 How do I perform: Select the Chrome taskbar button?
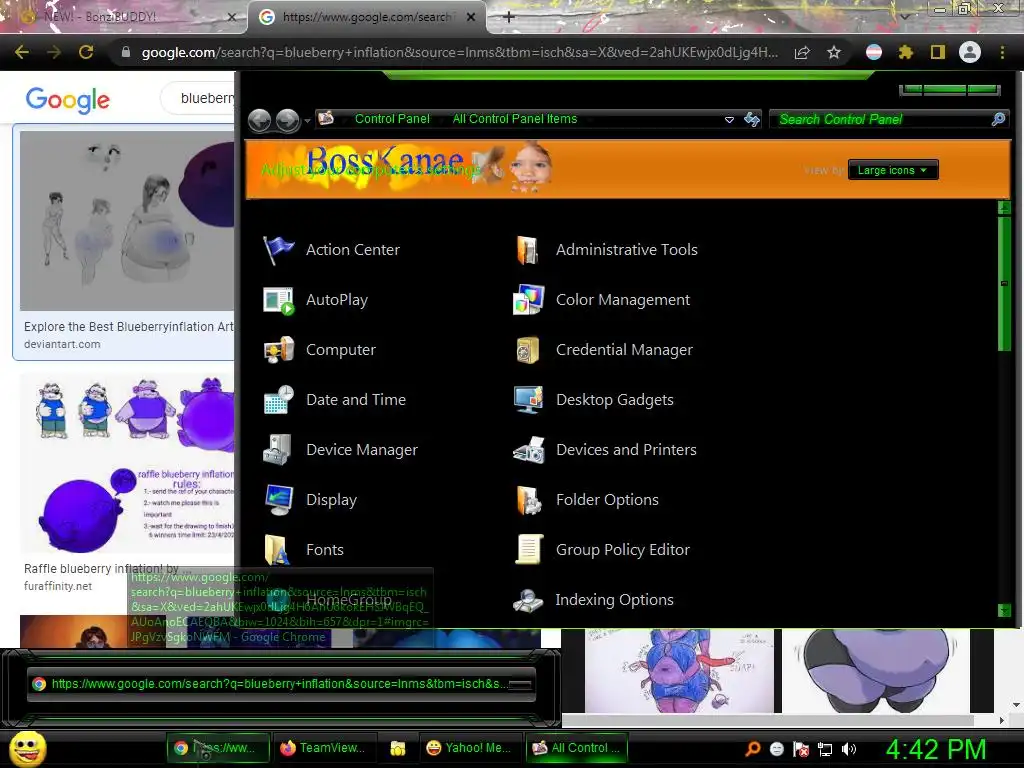click(218, 748)
